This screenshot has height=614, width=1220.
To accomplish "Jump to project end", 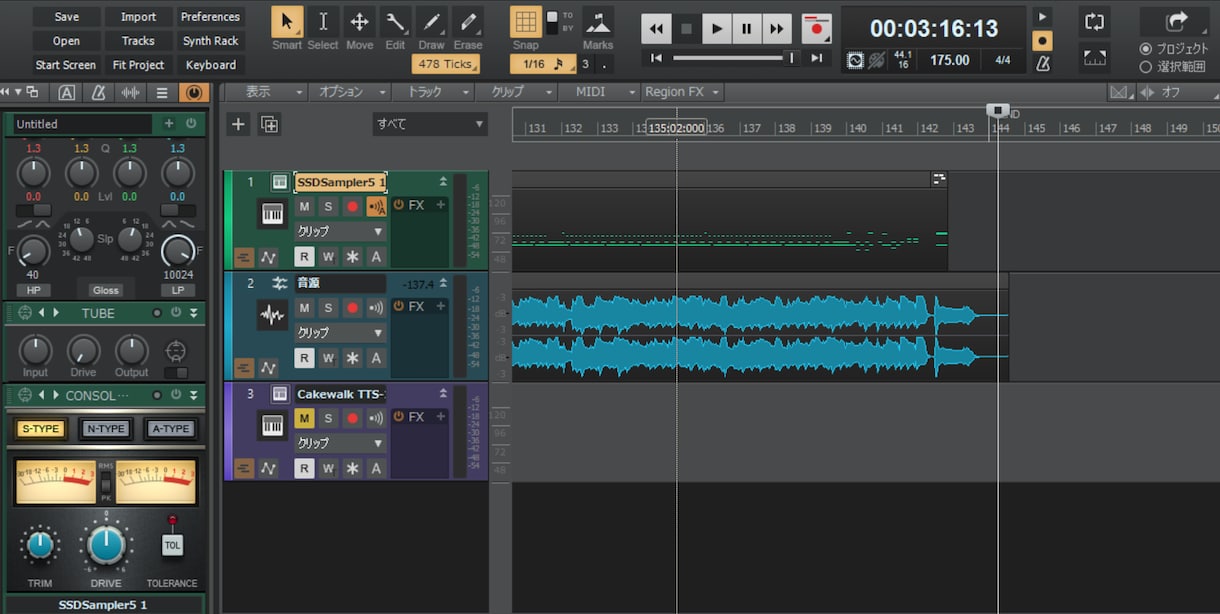I will point(816,58).
